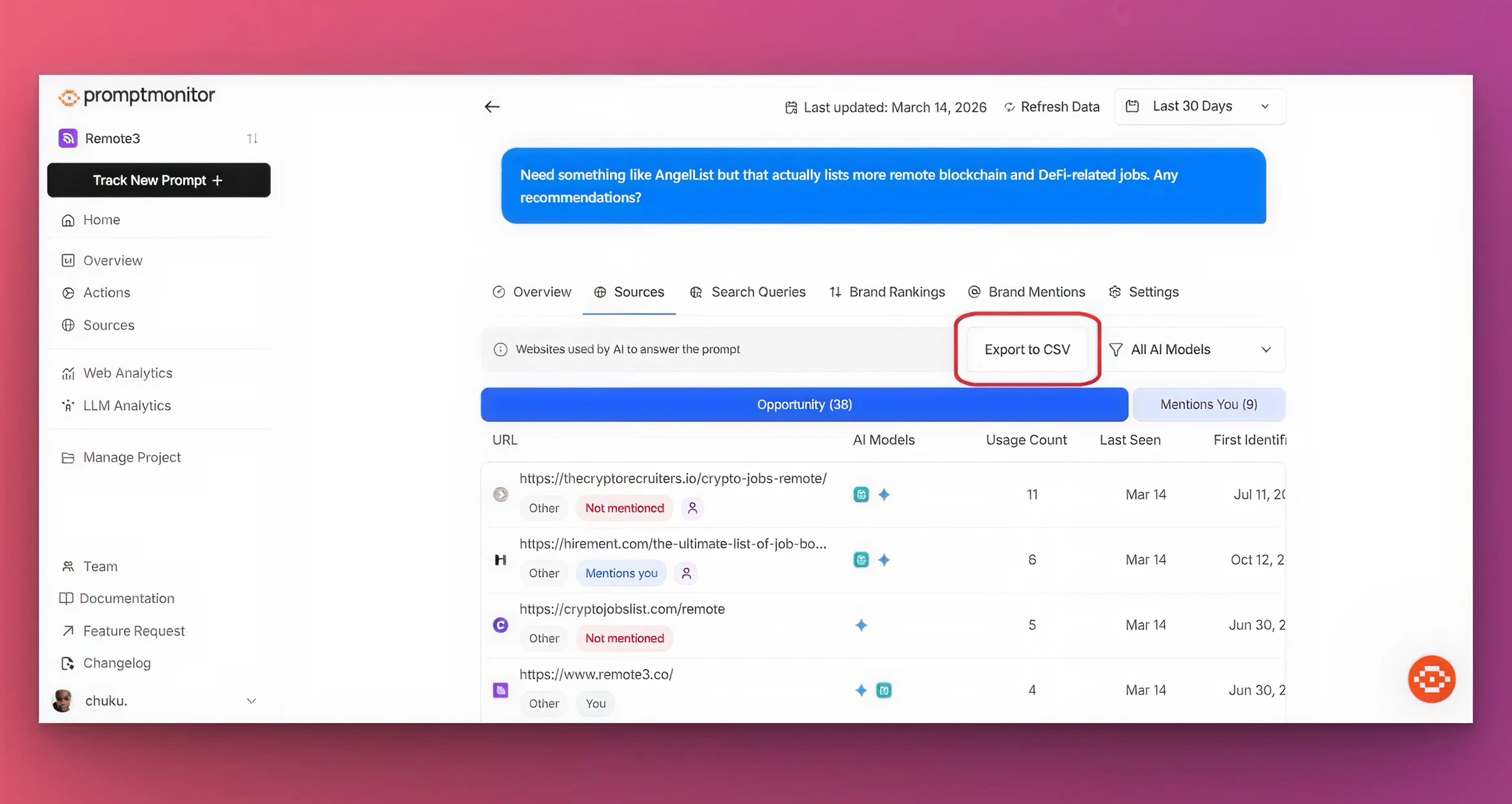The height and width of the screenshot is (804, 1512).
Task: Open cryptojobslist.com/remote URL
Action: [x=622, y=609]
